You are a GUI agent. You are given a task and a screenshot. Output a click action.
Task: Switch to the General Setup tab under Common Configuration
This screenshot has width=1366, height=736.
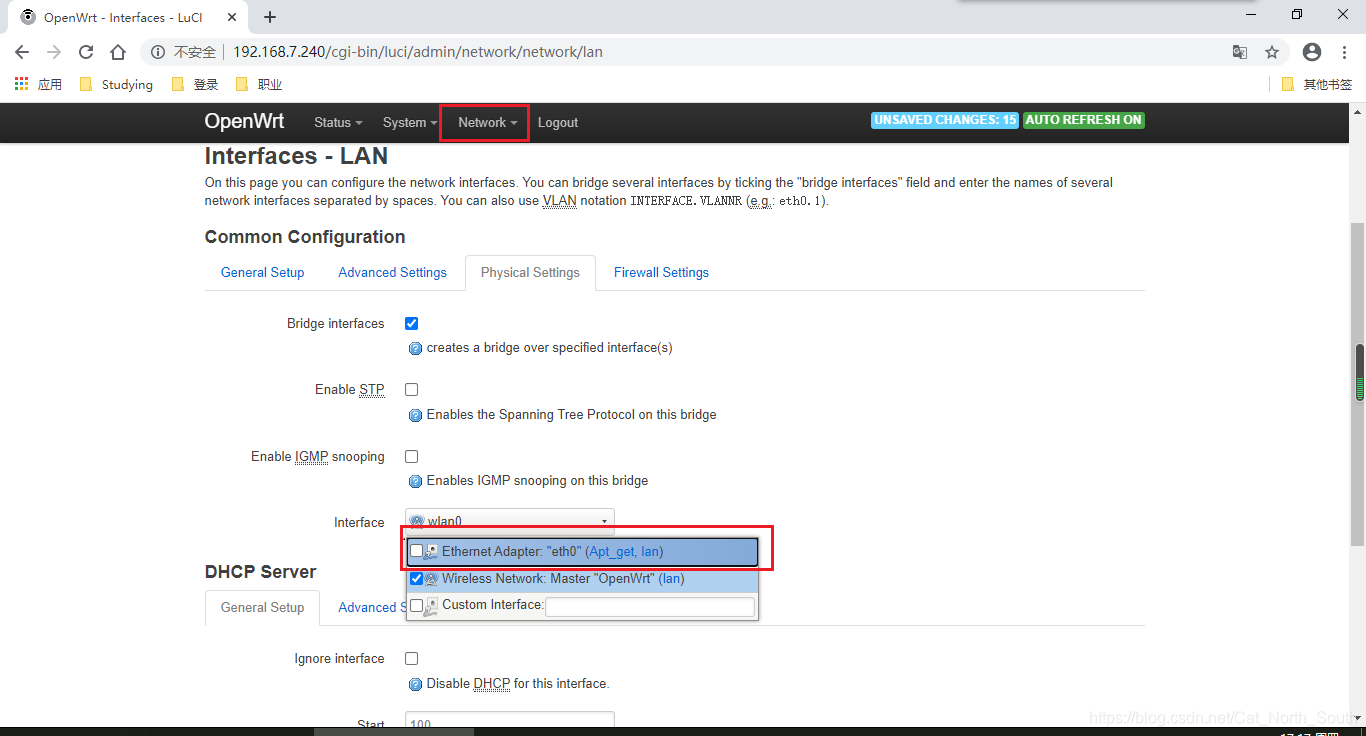tap(262, 272)
